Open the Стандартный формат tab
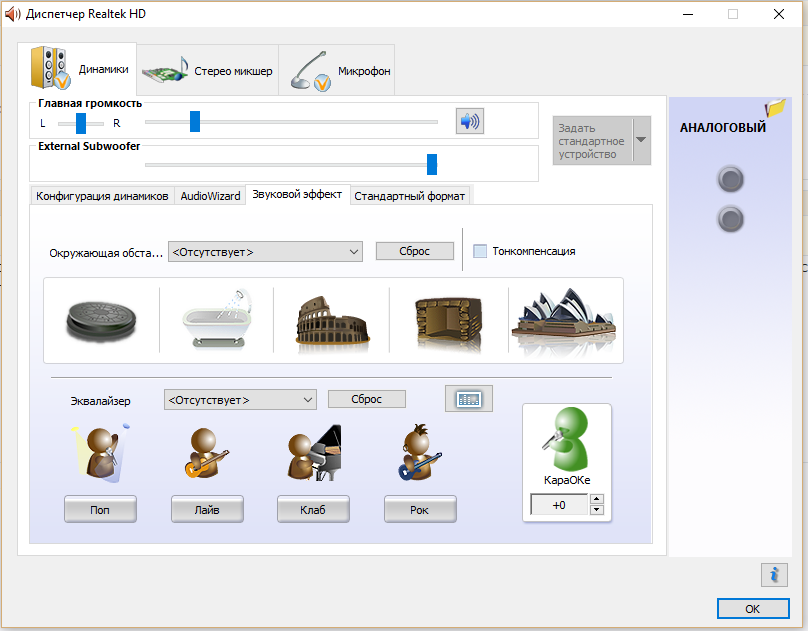 coord(410,196)
